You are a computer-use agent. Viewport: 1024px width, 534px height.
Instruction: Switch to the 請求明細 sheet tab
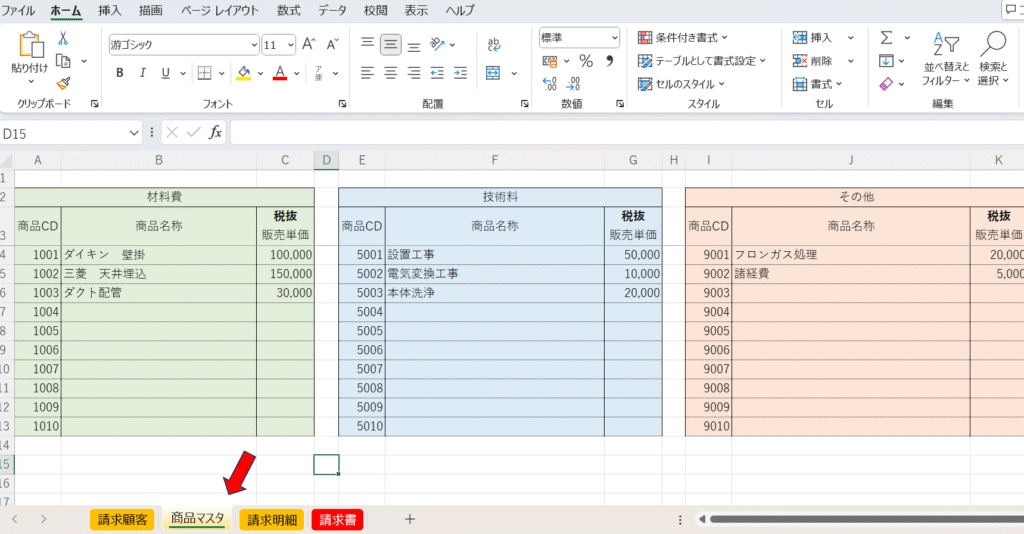pos(272,519)
